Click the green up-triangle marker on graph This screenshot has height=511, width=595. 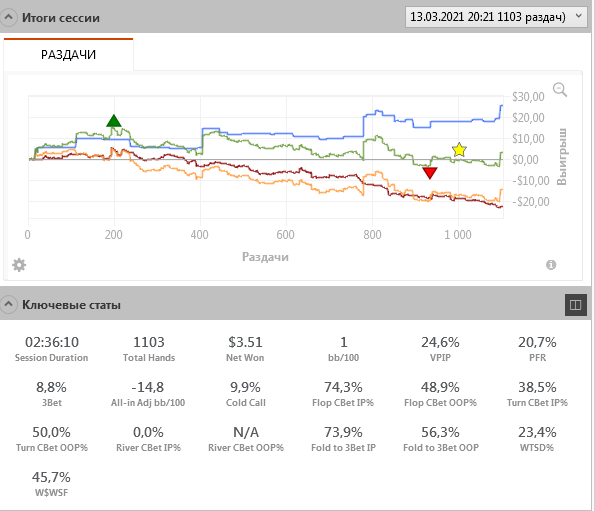(x=114, y=121)
